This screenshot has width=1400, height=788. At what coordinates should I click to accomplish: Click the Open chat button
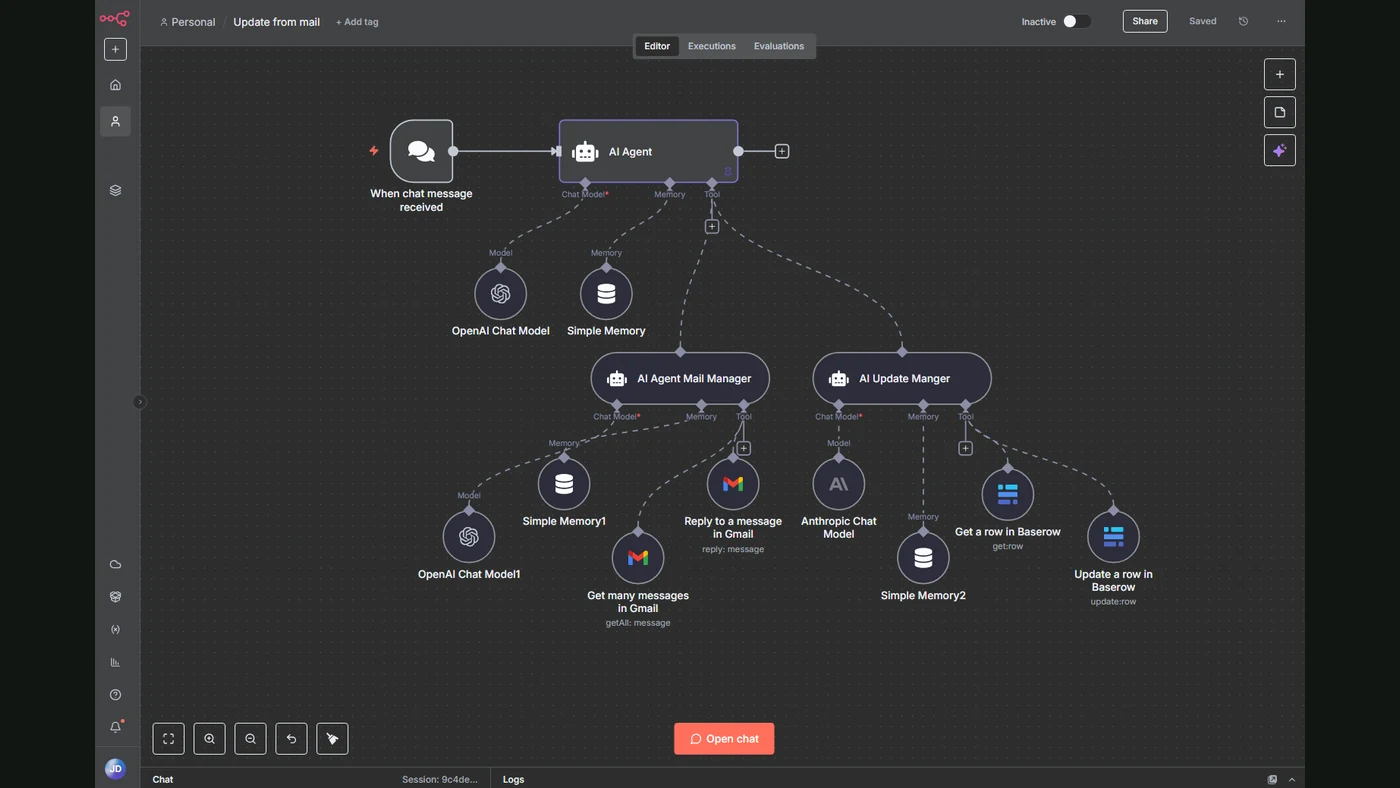click(724, 739)
